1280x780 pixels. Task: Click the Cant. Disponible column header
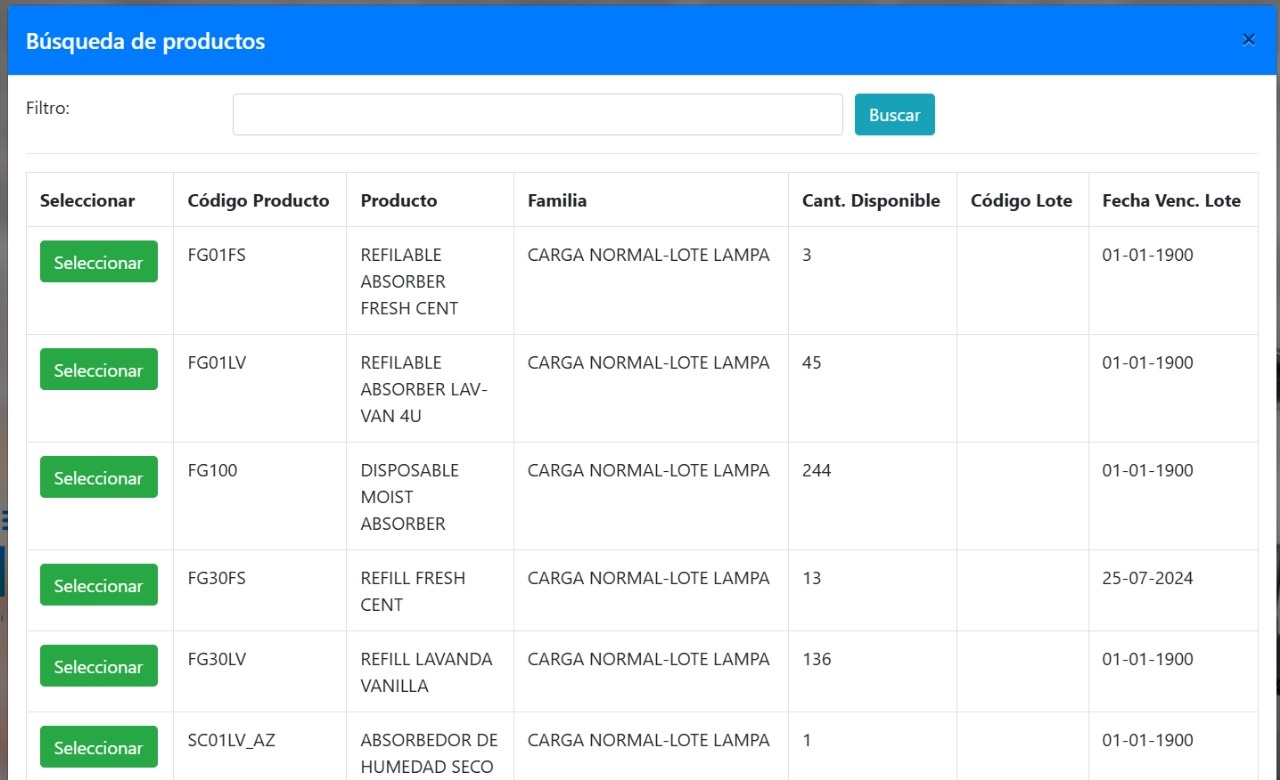pos(871,200)
